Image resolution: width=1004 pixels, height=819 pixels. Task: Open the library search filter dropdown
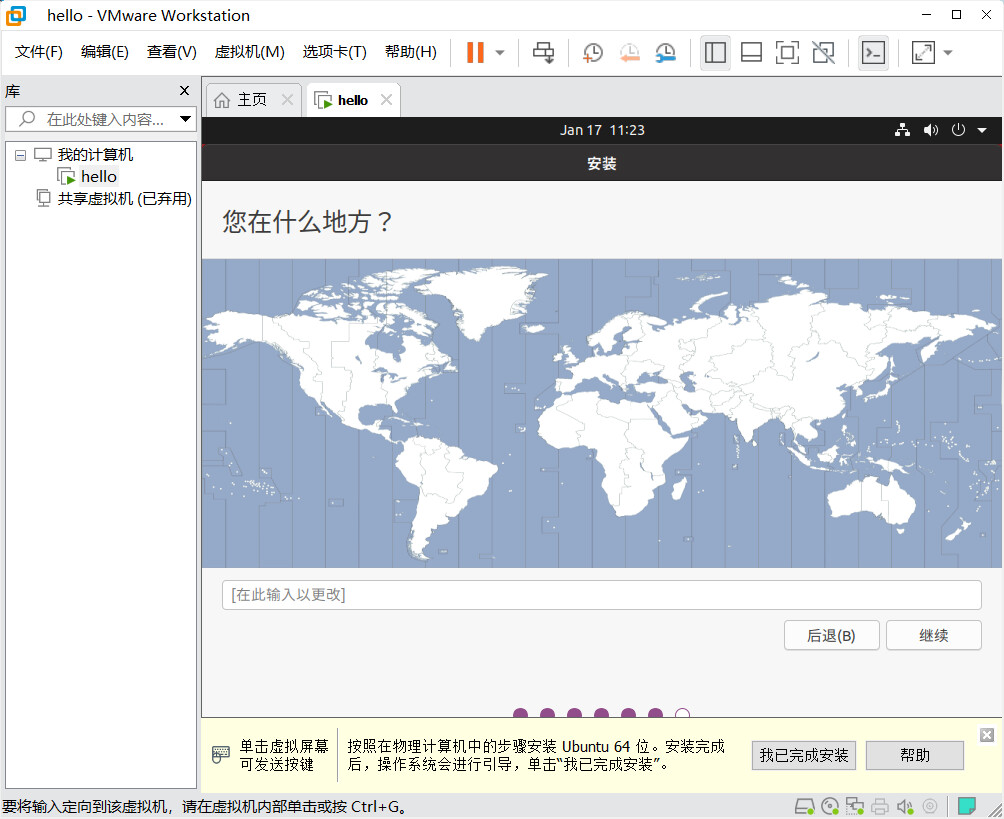point(186,119)
